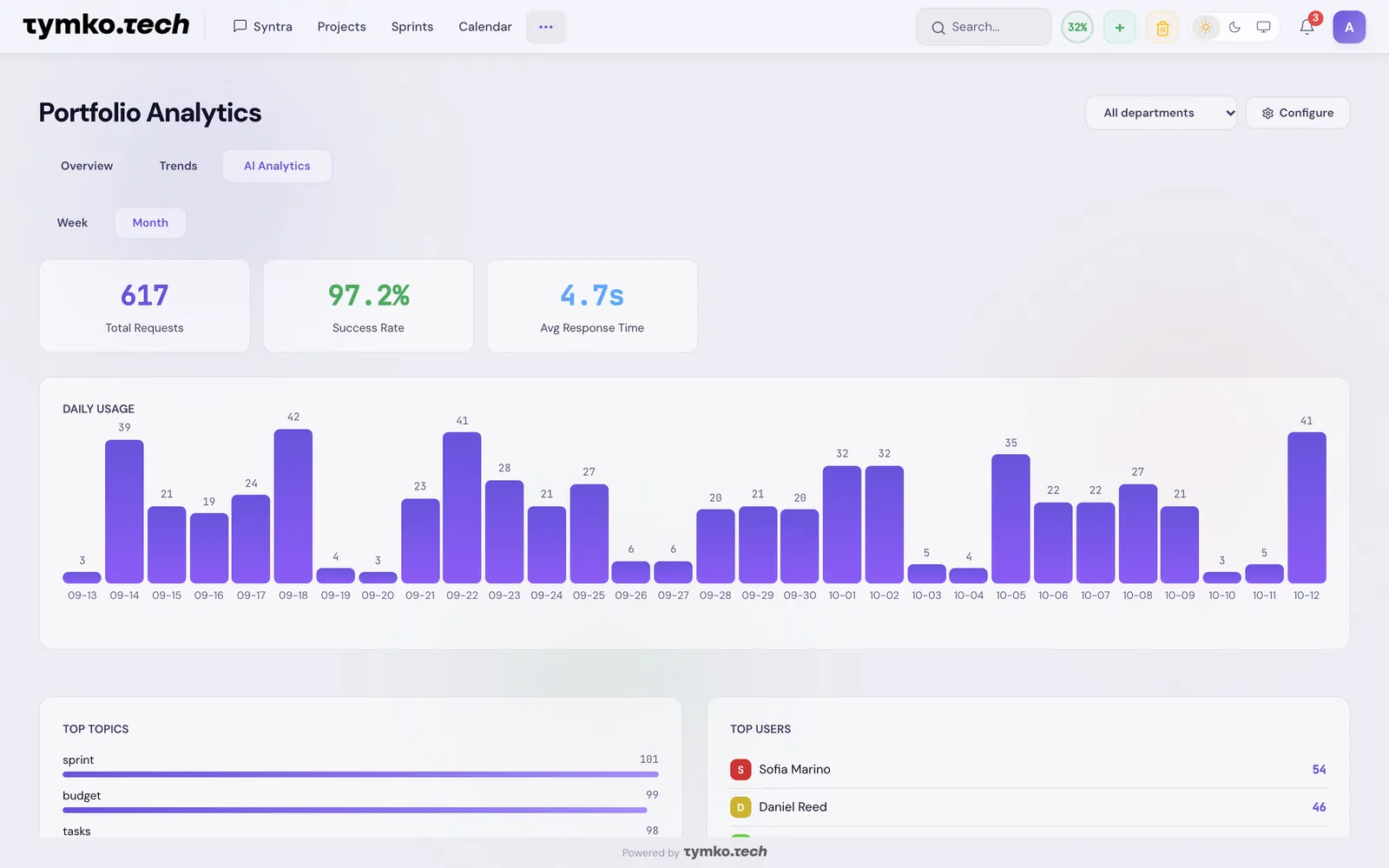Click the 10-12 bar showing 41
The width and height of the screenshot is (1389, 868).
(x=1307, y=508)
